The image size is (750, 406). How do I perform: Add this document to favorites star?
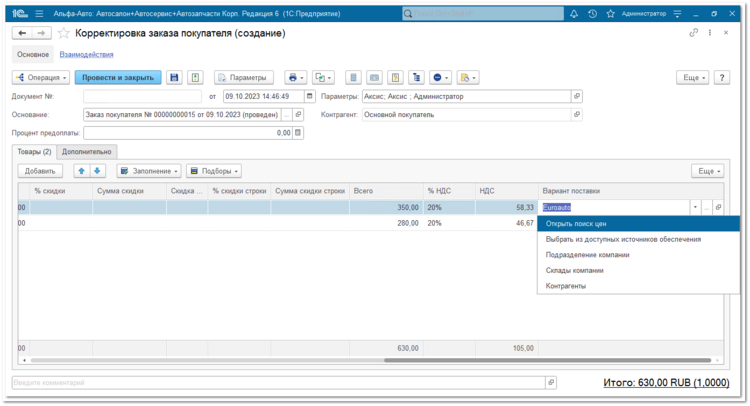tap(64, 33)
